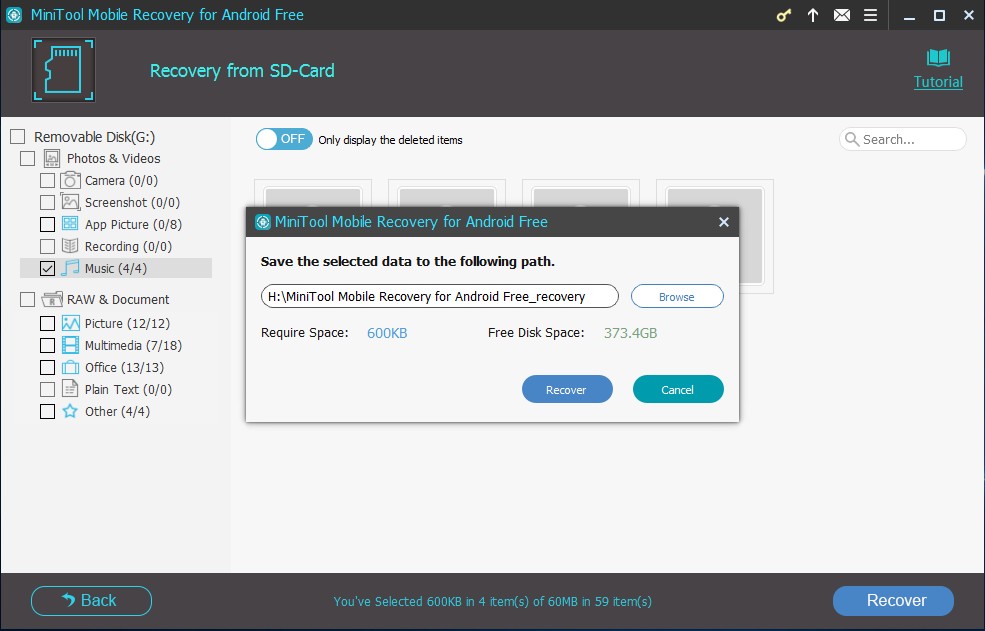Click the App Picture category icon
Image resolution: width=985 pixels, height=631 pixels.
[x=70, y=224]
